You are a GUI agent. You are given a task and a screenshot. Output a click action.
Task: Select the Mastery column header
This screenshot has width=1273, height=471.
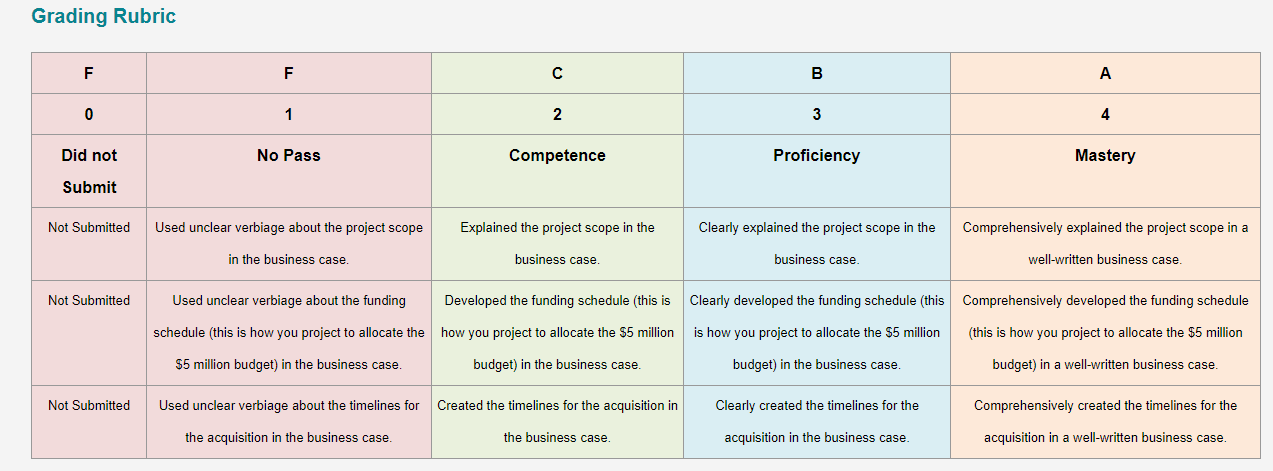[x=1105, y=171]
